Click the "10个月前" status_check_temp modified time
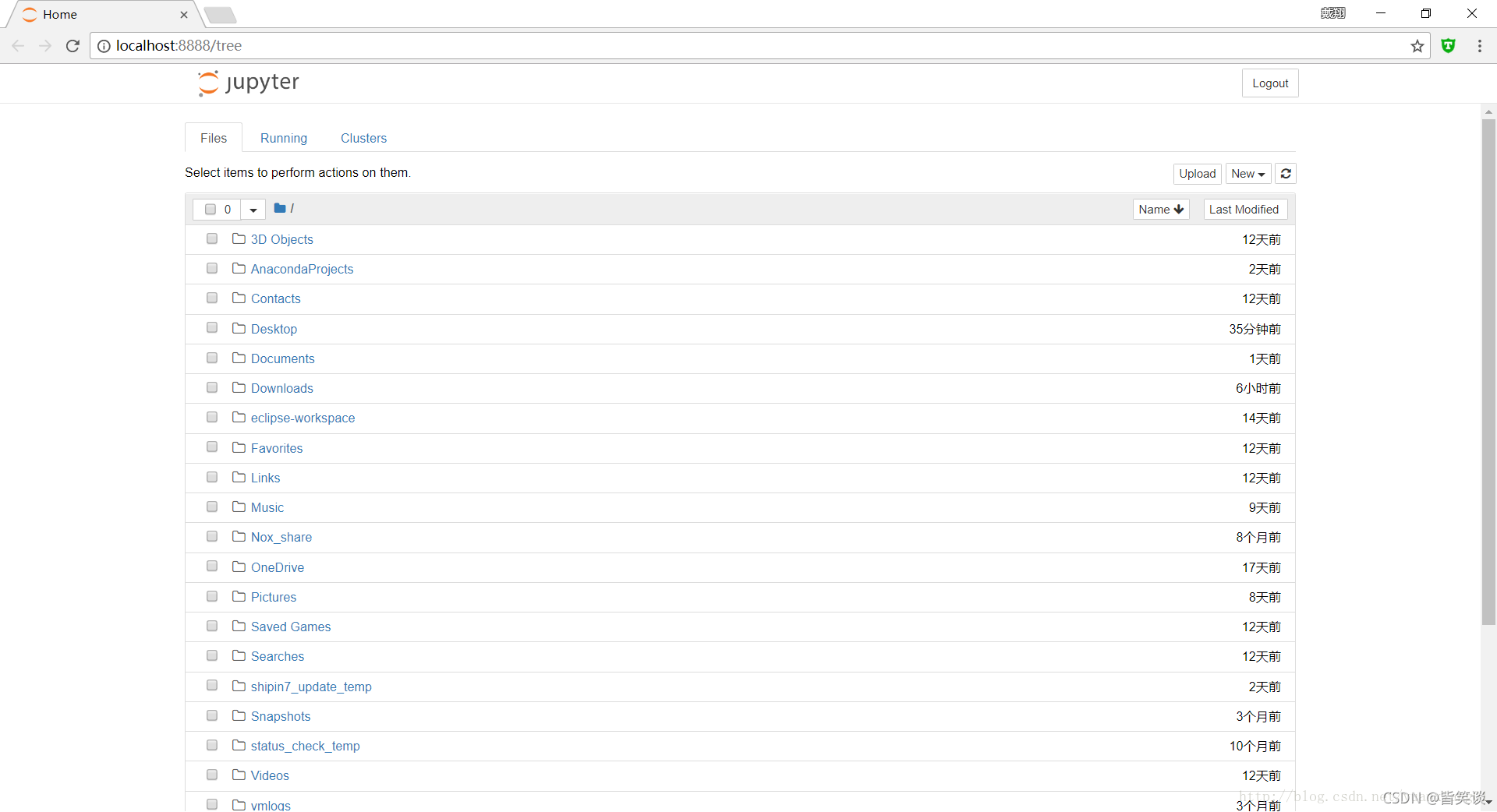Screen dimensions: 1497x812 (1255, 746)
